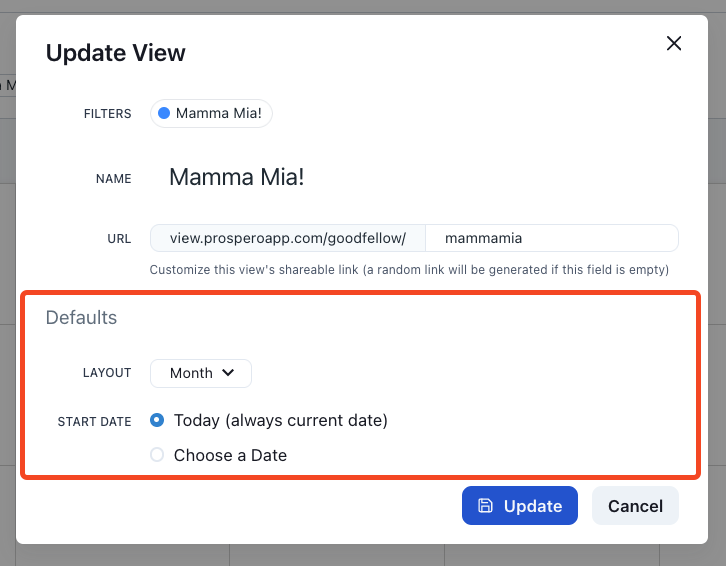Click the START DATE field label
This screenshot has width=726, height=566.
point(94,422)
